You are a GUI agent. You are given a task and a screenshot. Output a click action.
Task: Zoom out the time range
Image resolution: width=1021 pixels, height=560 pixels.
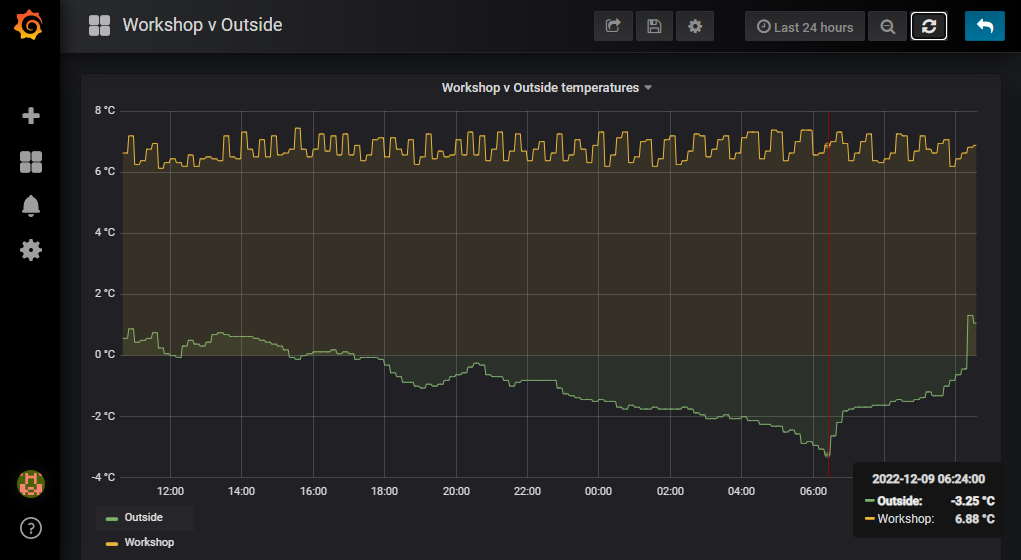coord(887,27)
